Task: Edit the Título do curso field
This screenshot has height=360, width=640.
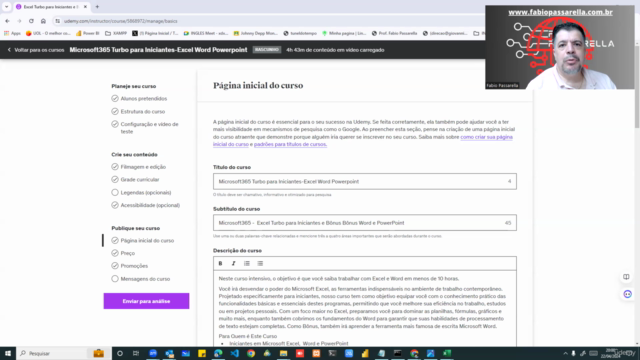Action: point(364,182)
